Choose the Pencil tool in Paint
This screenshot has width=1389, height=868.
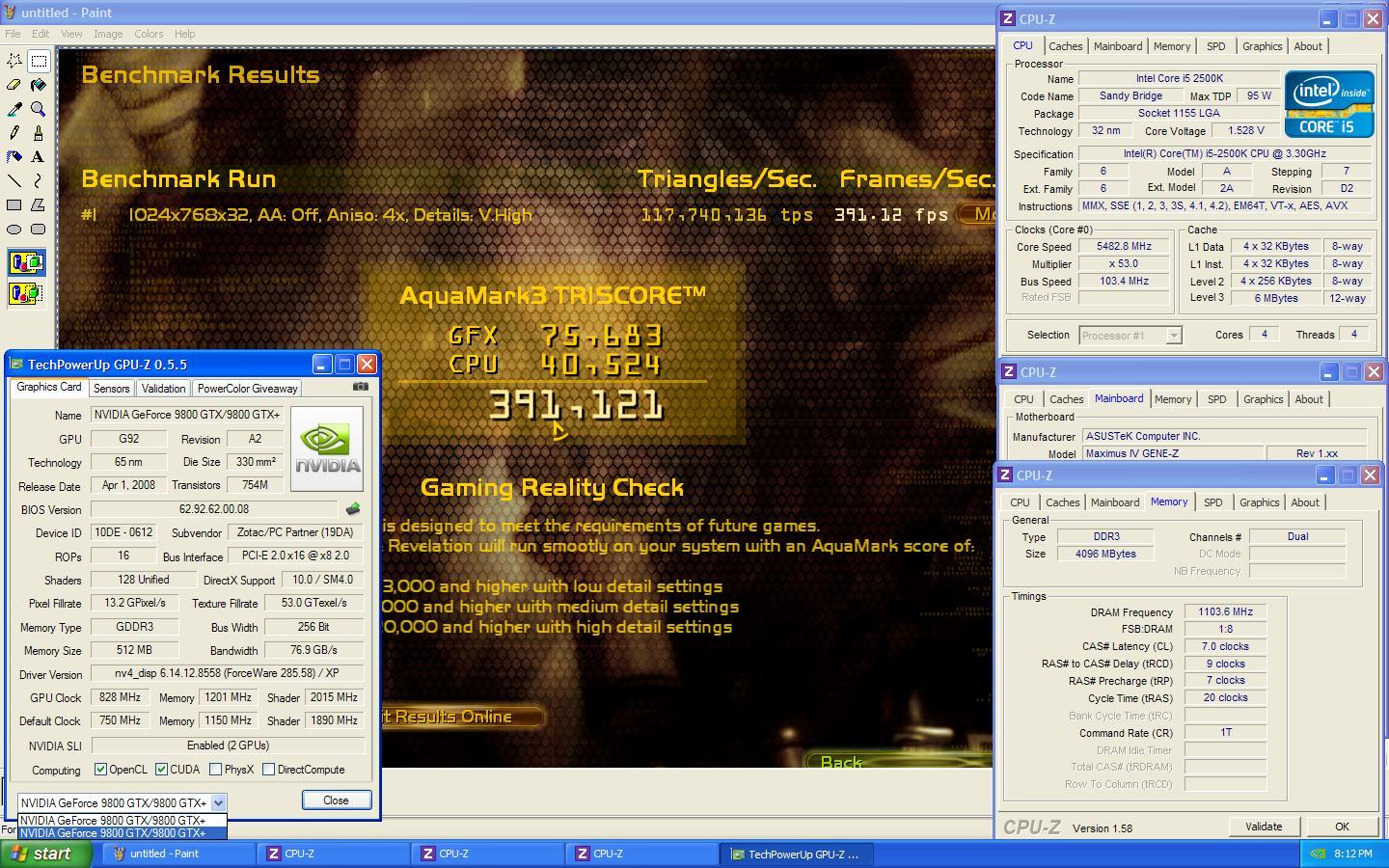[x=14, y=133]
